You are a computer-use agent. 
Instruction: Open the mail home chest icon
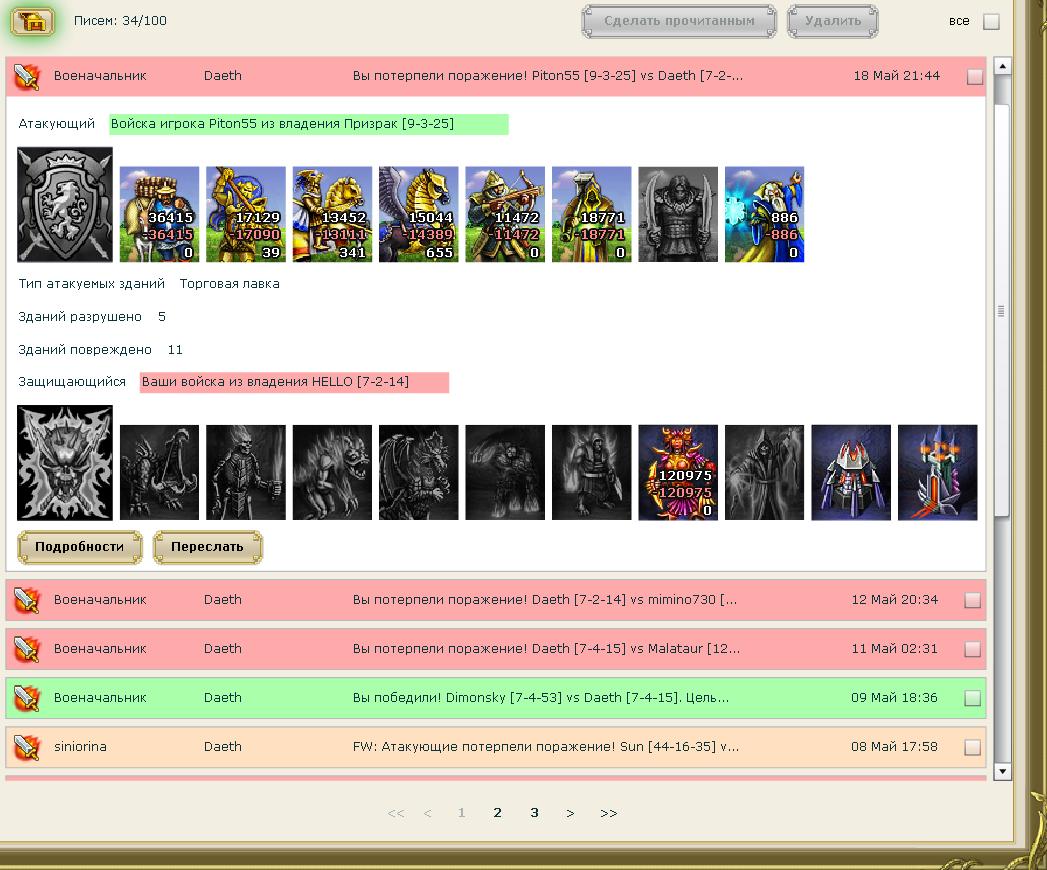tap(31, 21)
